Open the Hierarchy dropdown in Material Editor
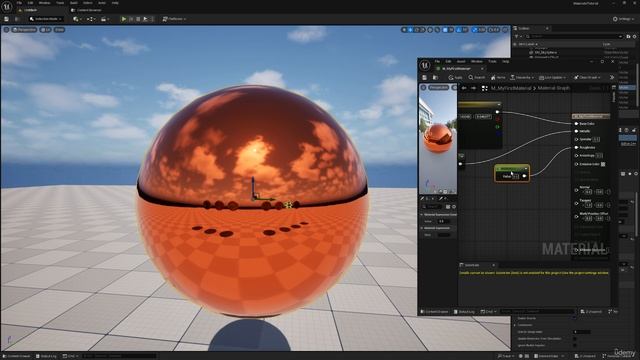The image size is (640, 360). pos(521,78)
